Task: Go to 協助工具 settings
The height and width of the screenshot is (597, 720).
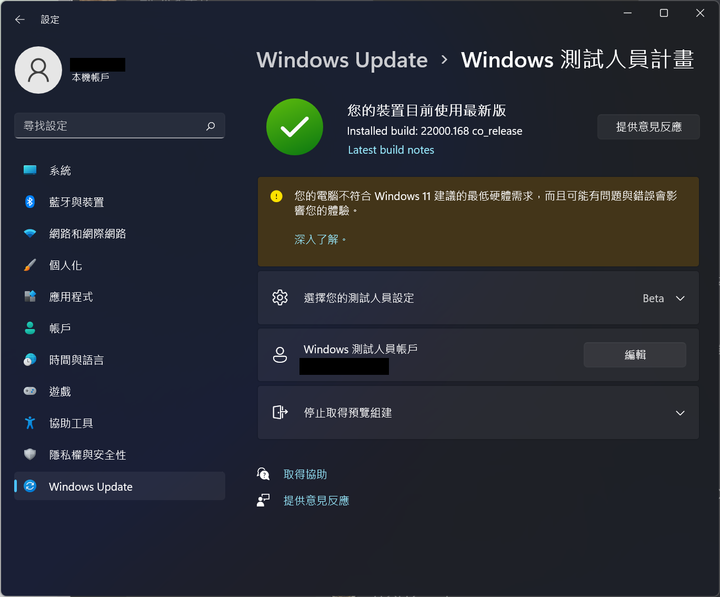Action: click(119, 422)
